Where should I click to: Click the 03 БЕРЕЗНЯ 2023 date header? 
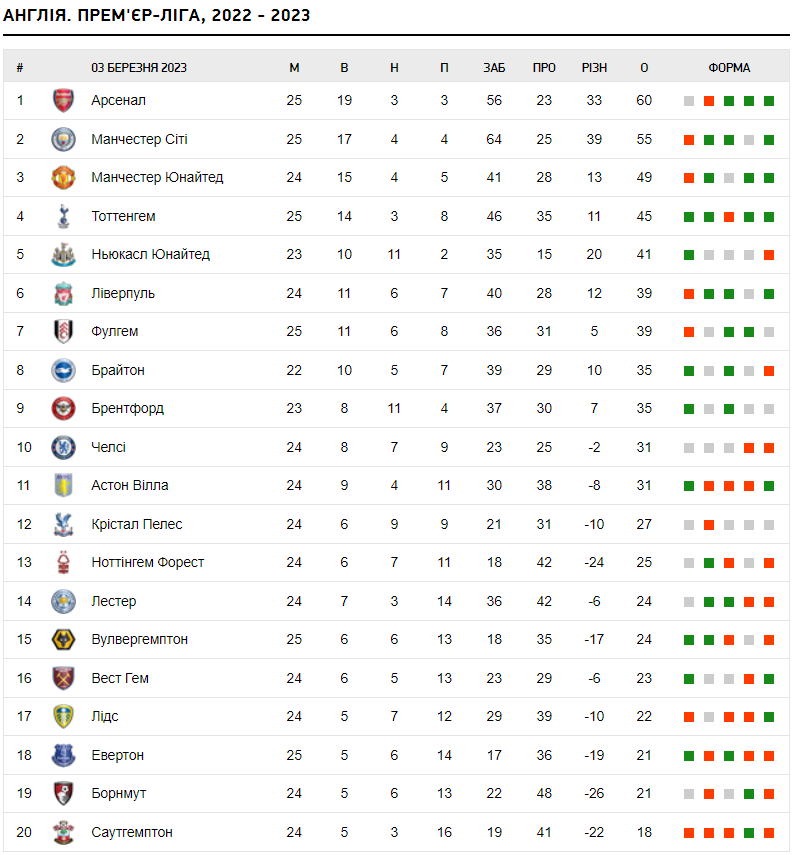click(139, 68)
